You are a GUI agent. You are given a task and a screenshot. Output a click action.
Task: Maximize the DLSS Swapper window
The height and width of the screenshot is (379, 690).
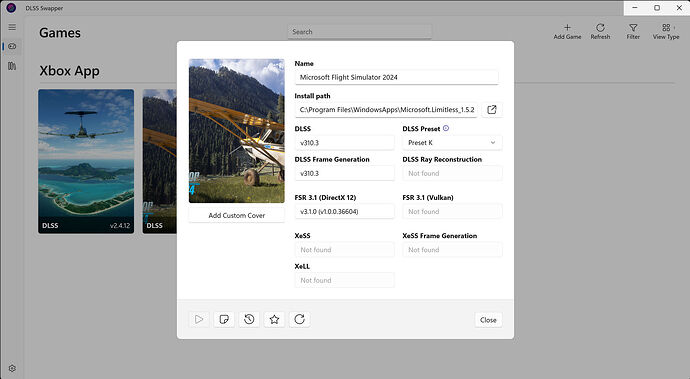click(657, 8)
